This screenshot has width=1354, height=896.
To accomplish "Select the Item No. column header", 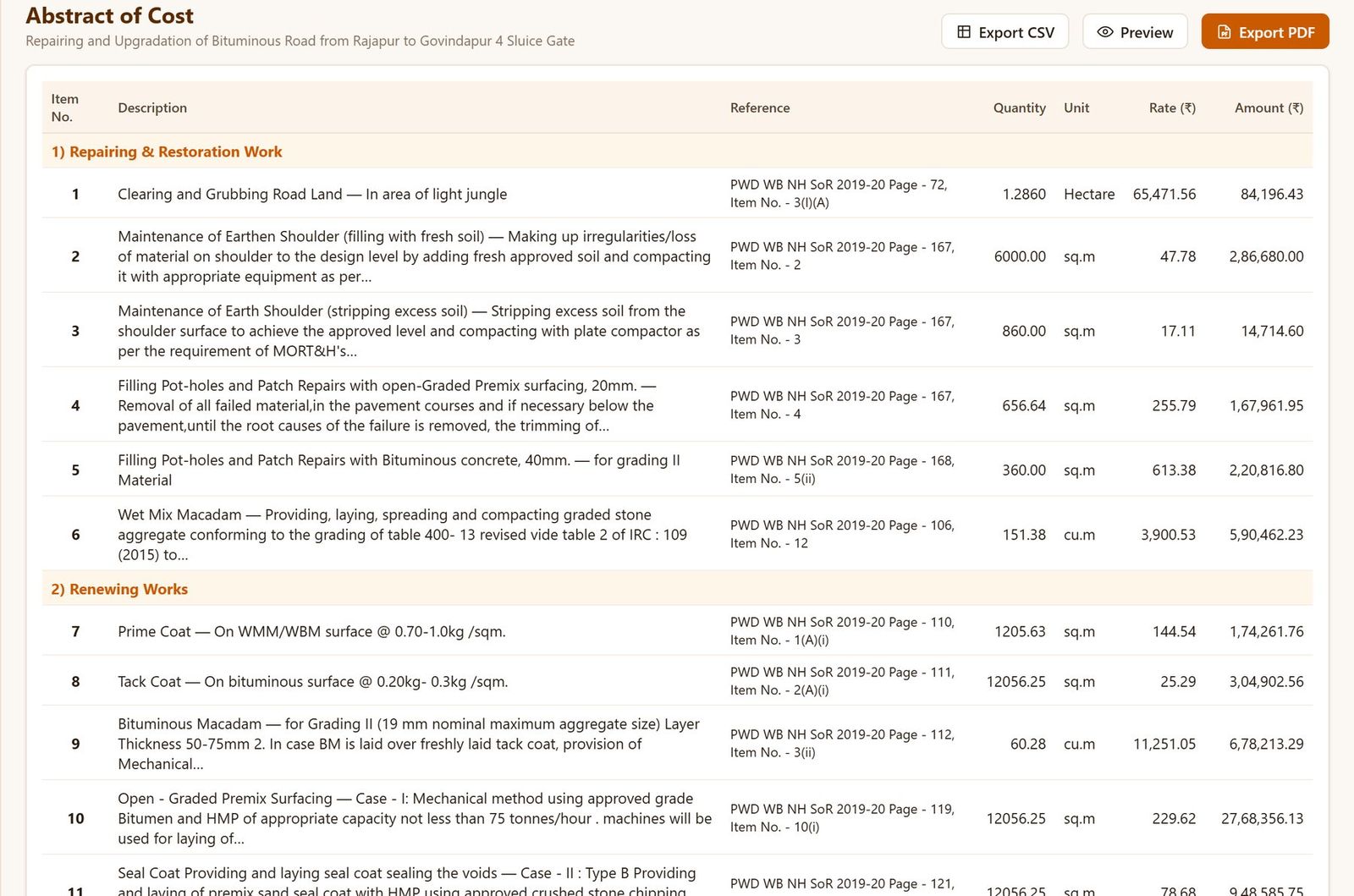I will point(64,107).
